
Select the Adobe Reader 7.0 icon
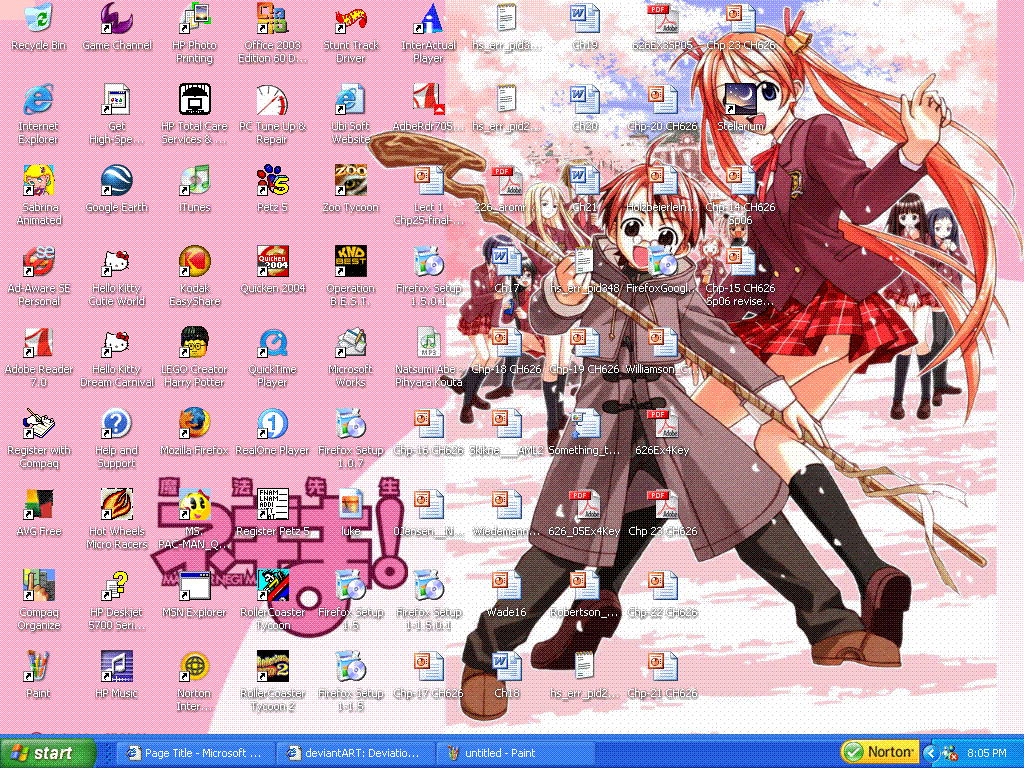click(x=39, y=342)
